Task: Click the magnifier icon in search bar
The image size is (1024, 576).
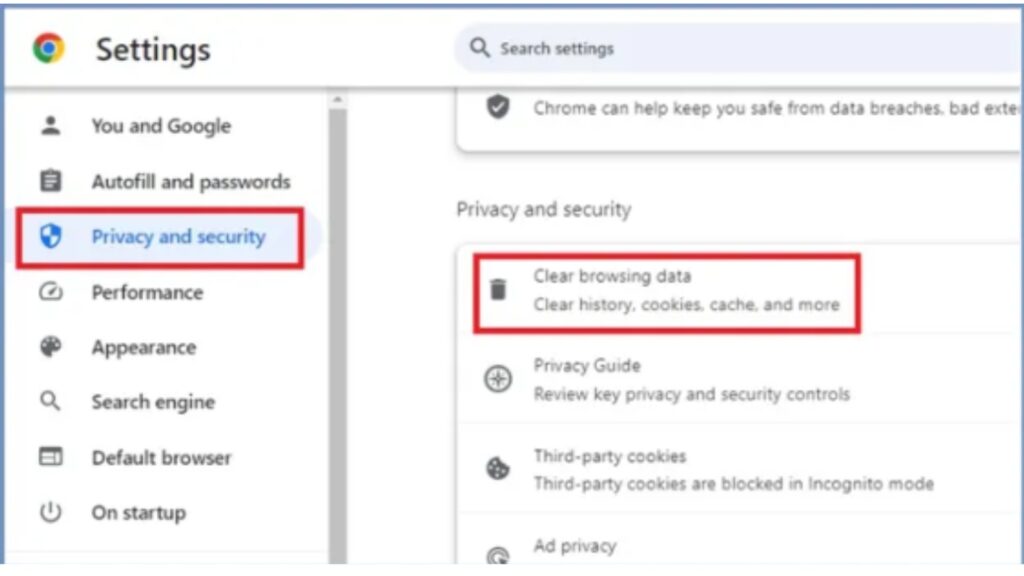Action: (480, 48)
